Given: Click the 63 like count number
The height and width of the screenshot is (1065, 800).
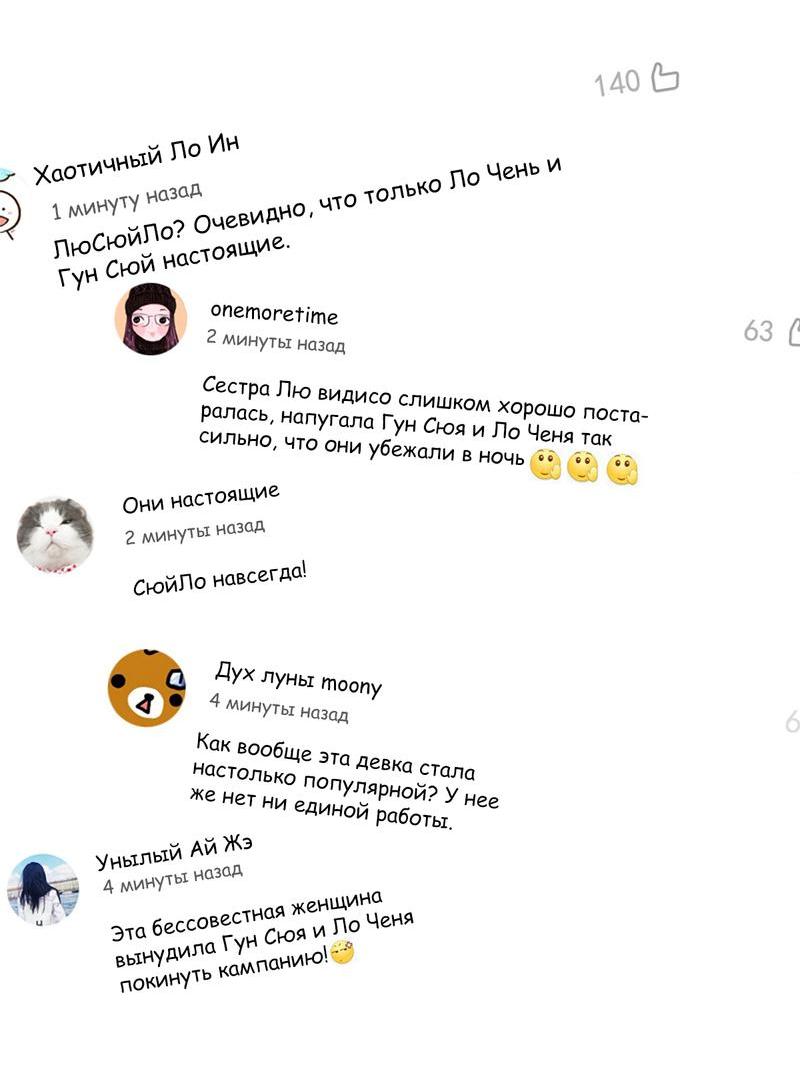Looking at the screenshot, I should [x=759, y=331].
